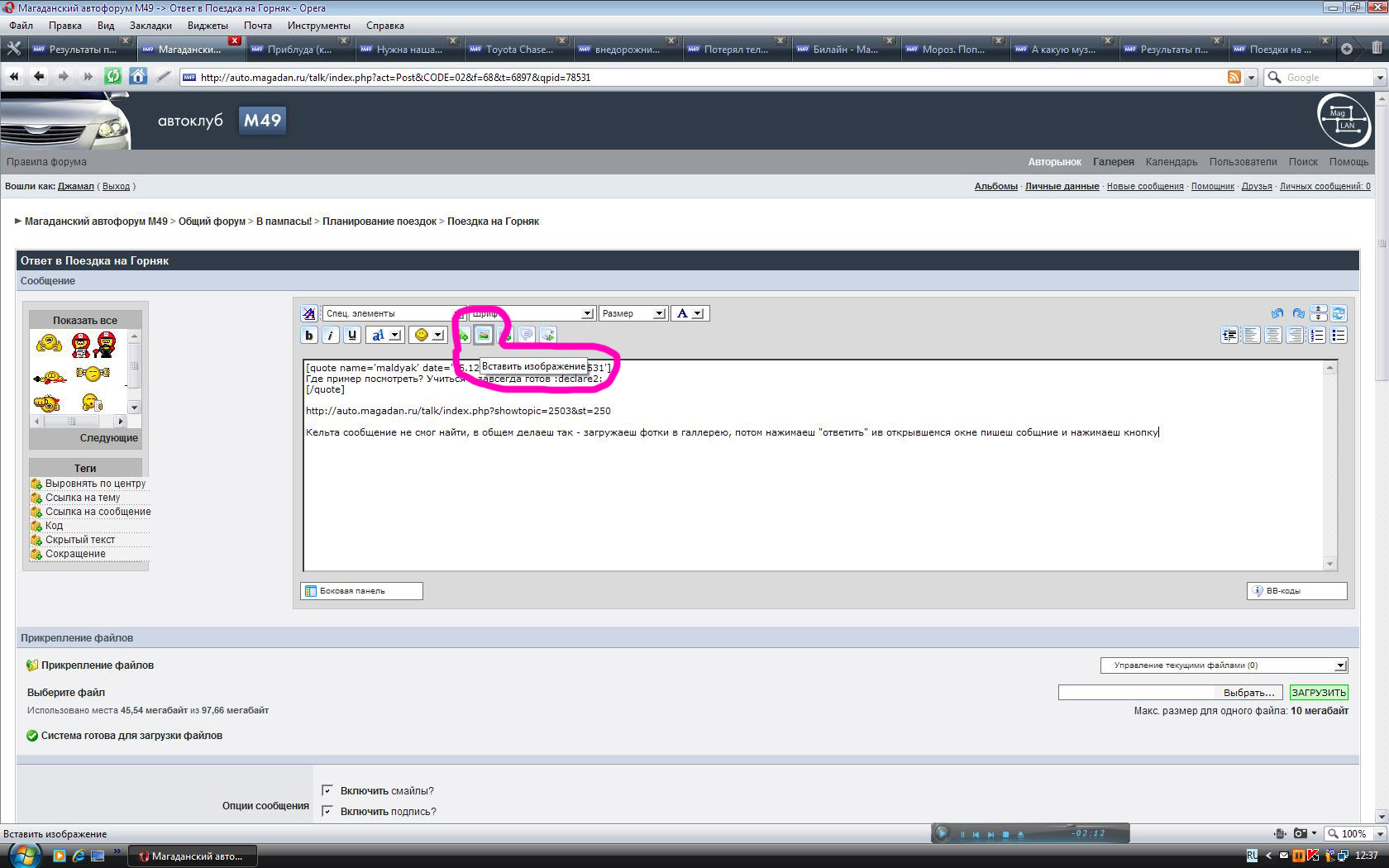The width and height of the screenshot is (1389, 868).
Task: Click the Bold formatting button
Action: (x=309, y=335)
